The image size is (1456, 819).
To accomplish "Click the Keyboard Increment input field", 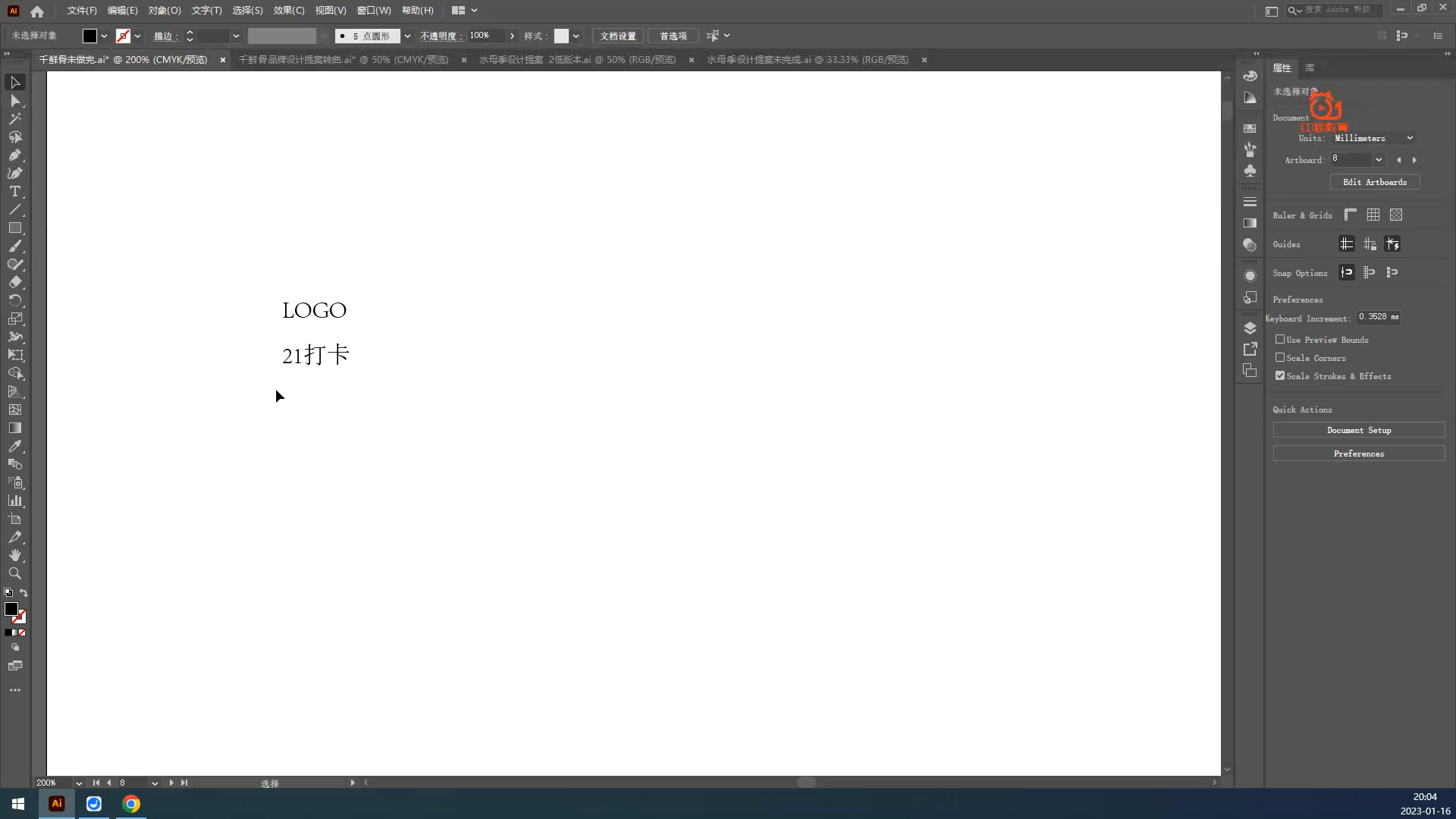I will [x=1382, y=317].
